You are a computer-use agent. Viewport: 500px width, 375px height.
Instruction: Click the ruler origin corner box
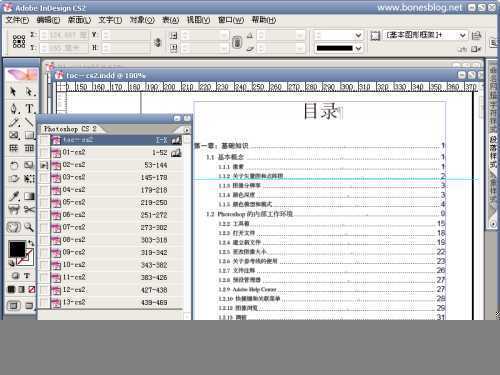point(61,87)
